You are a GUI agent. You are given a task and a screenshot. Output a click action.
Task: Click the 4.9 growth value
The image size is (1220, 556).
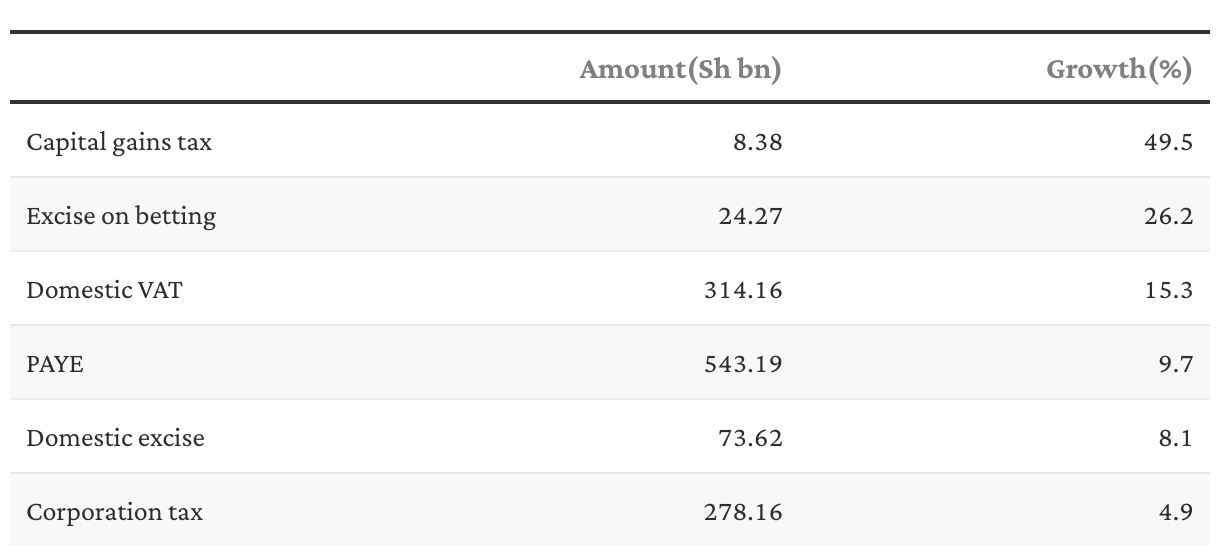(1176, 512)
